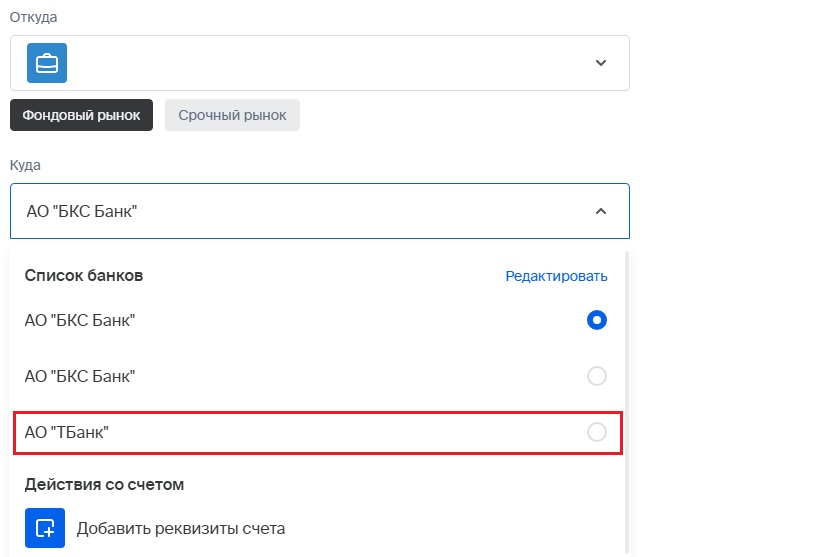Switch to the "Срочный рынок" tab

coord(232,115)
